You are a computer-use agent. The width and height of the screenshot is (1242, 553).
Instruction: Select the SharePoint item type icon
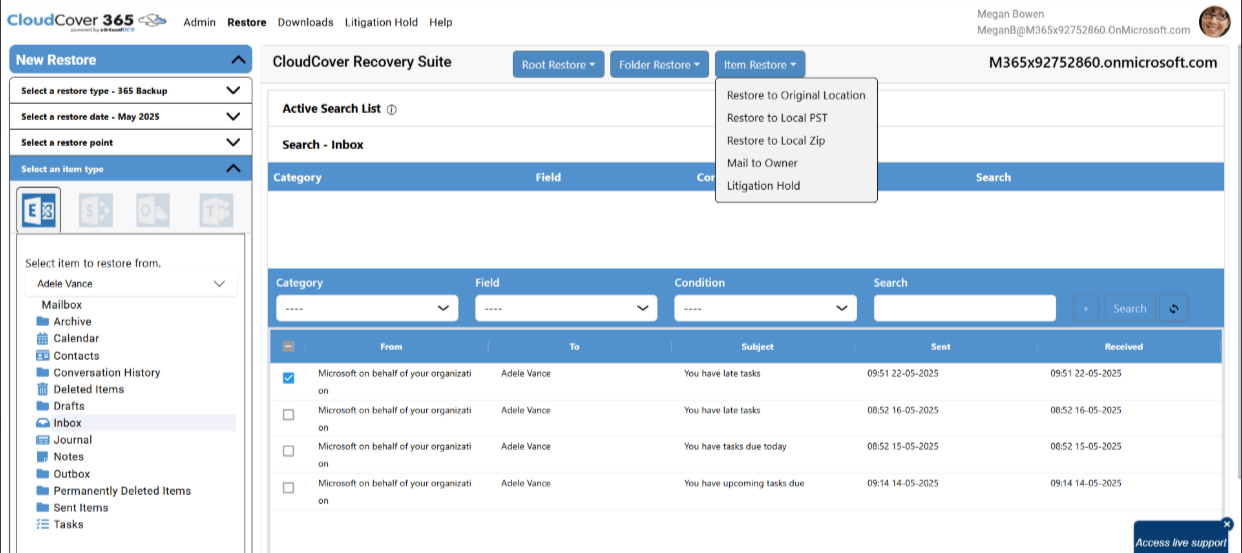[96, 210]
